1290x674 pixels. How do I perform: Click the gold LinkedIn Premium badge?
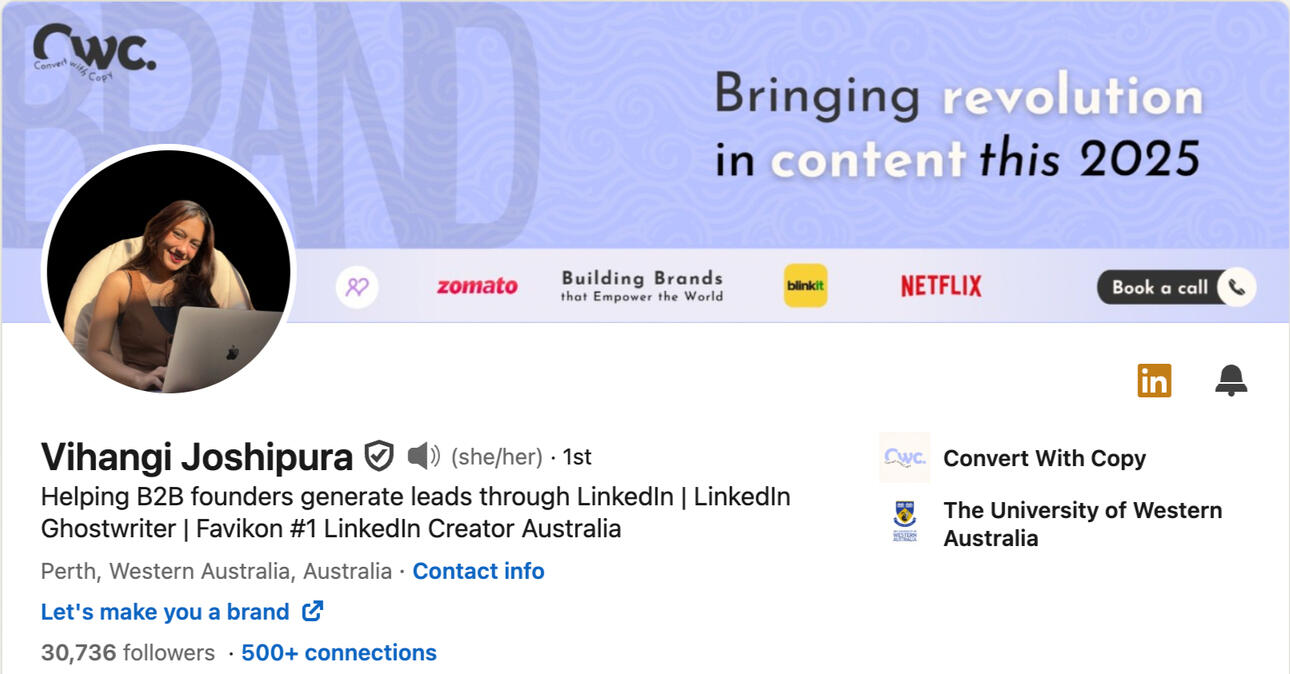(x=1154, y=380)
